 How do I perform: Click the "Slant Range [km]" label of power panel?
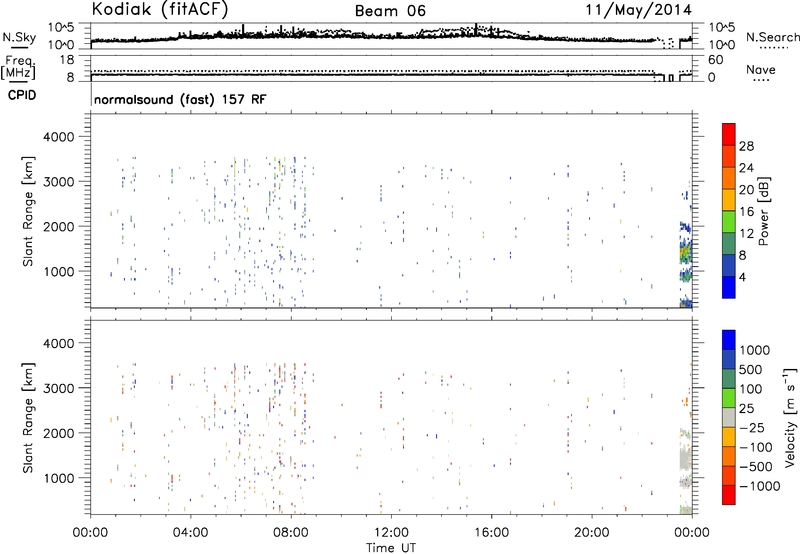(x=28, y=211)
